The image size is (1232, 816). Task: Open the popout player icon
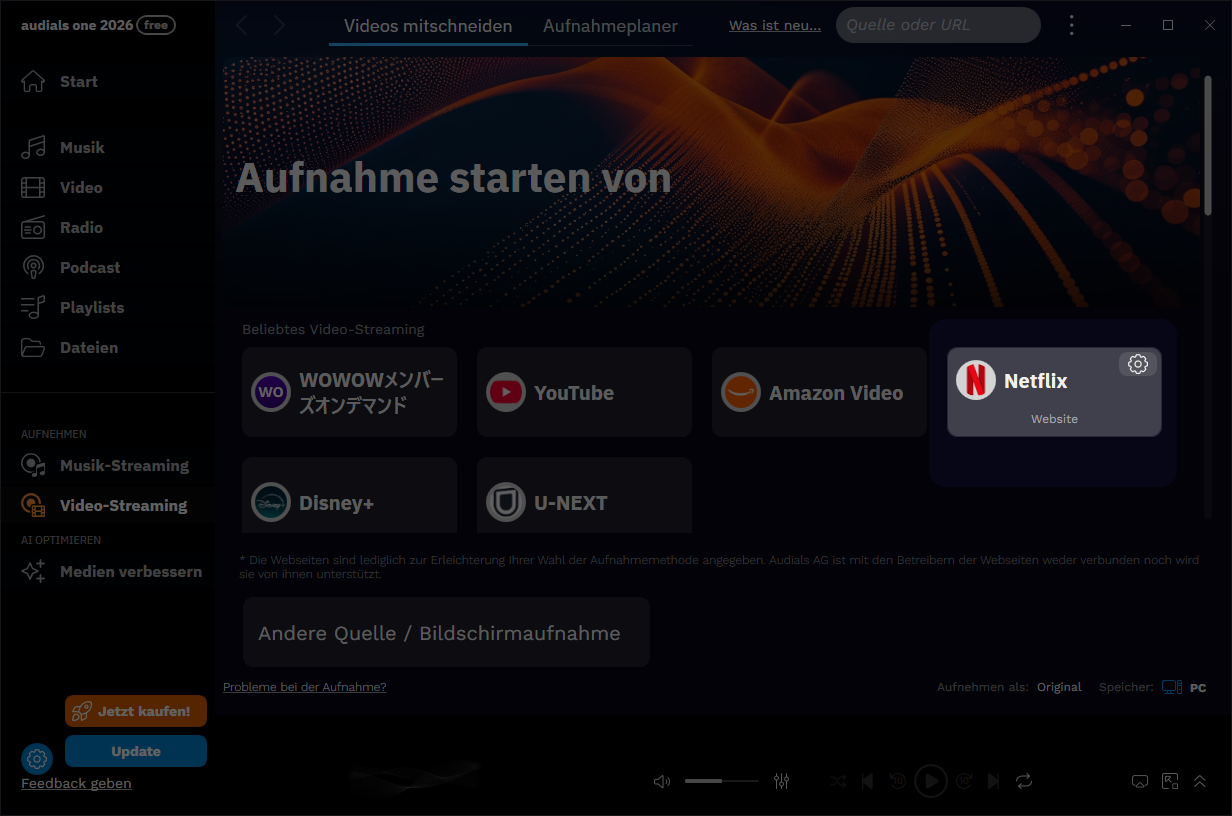coord(1170,781)
